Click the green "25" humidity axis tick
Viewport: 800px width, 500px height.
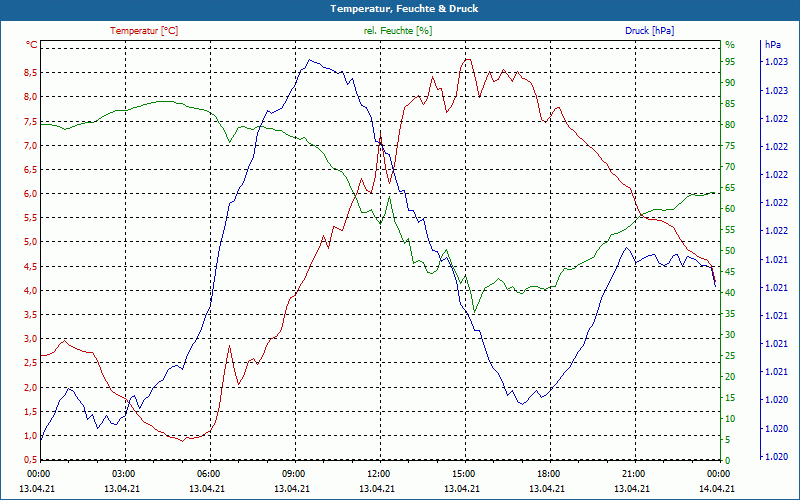pos(730,356)
